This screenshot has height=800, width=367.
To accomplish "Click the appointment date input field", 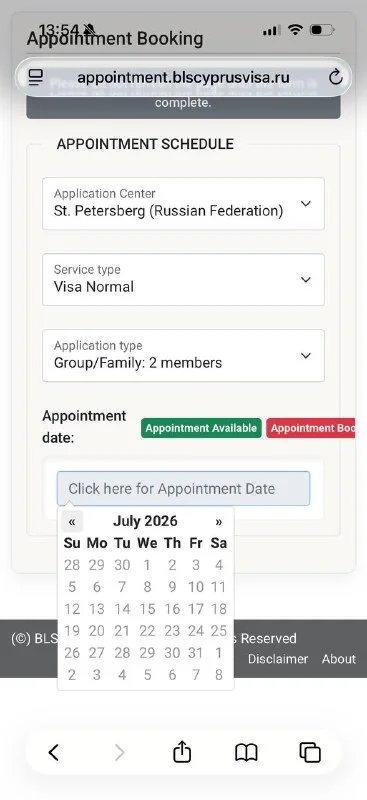I will [183, 488].
